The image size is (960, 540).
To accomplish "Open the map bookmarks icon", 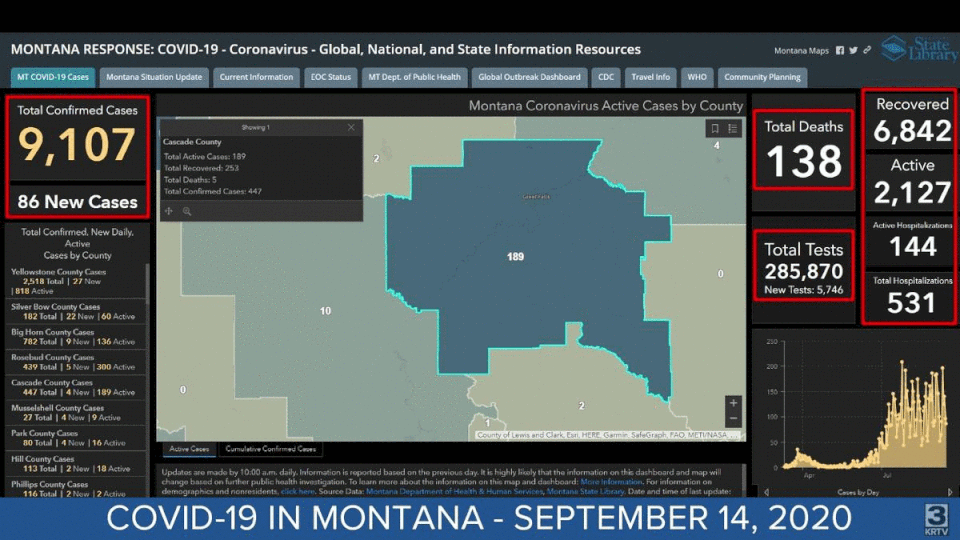I will click(714, 129).
